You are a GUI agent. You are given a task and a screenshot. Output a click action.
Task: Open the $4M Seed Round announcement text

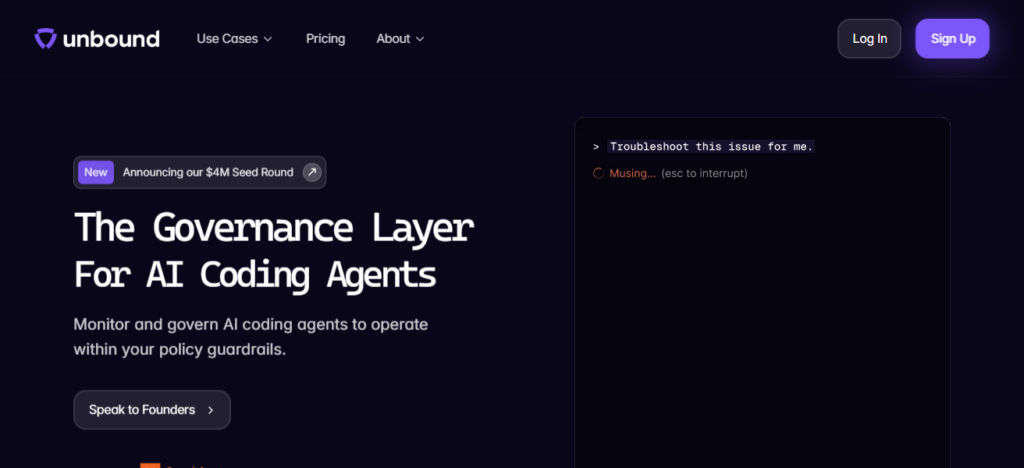[208, 172]
